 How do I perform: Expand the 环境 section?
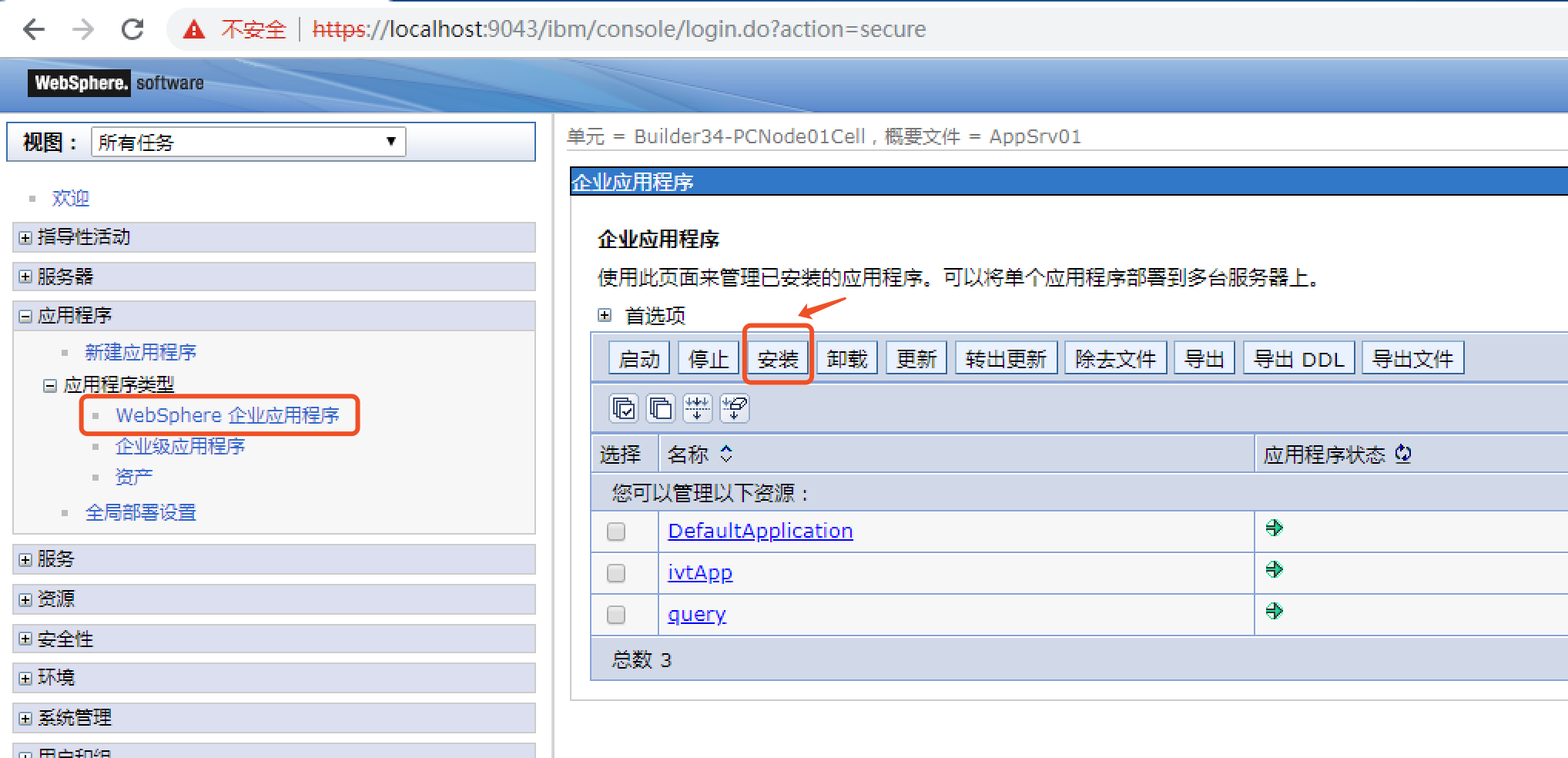(25, 678)
